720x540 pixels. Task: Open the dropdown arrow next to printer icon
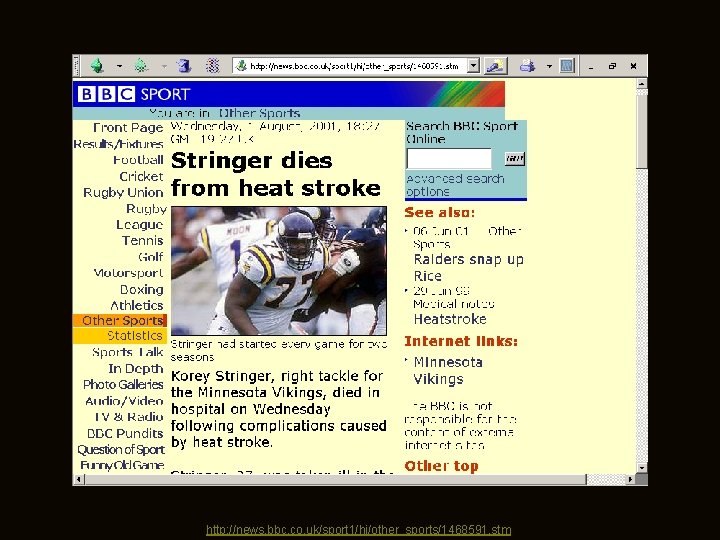point(549,67)
